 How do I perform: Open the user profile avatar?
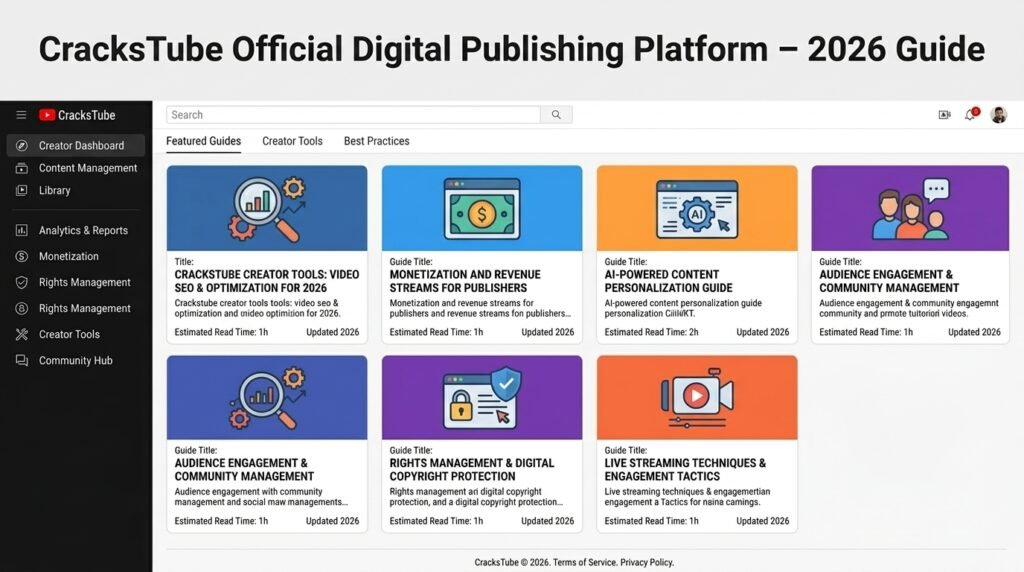point(999,115)
